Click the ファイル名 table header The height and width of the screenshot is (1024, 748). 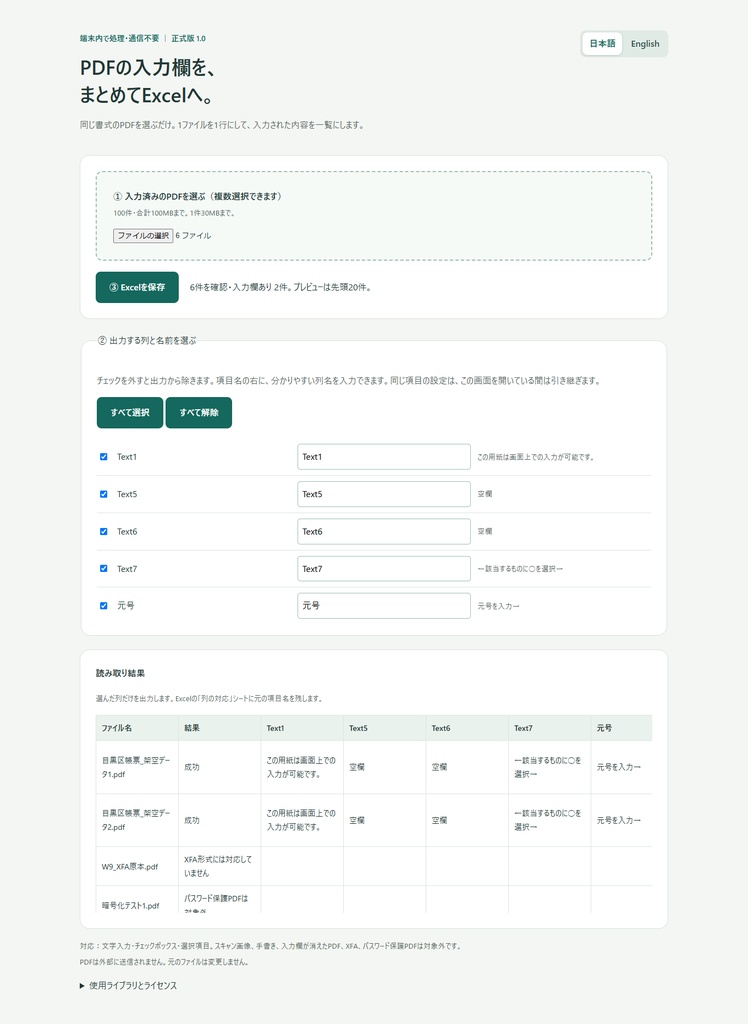pyautogui.click(x=137, y=728)
